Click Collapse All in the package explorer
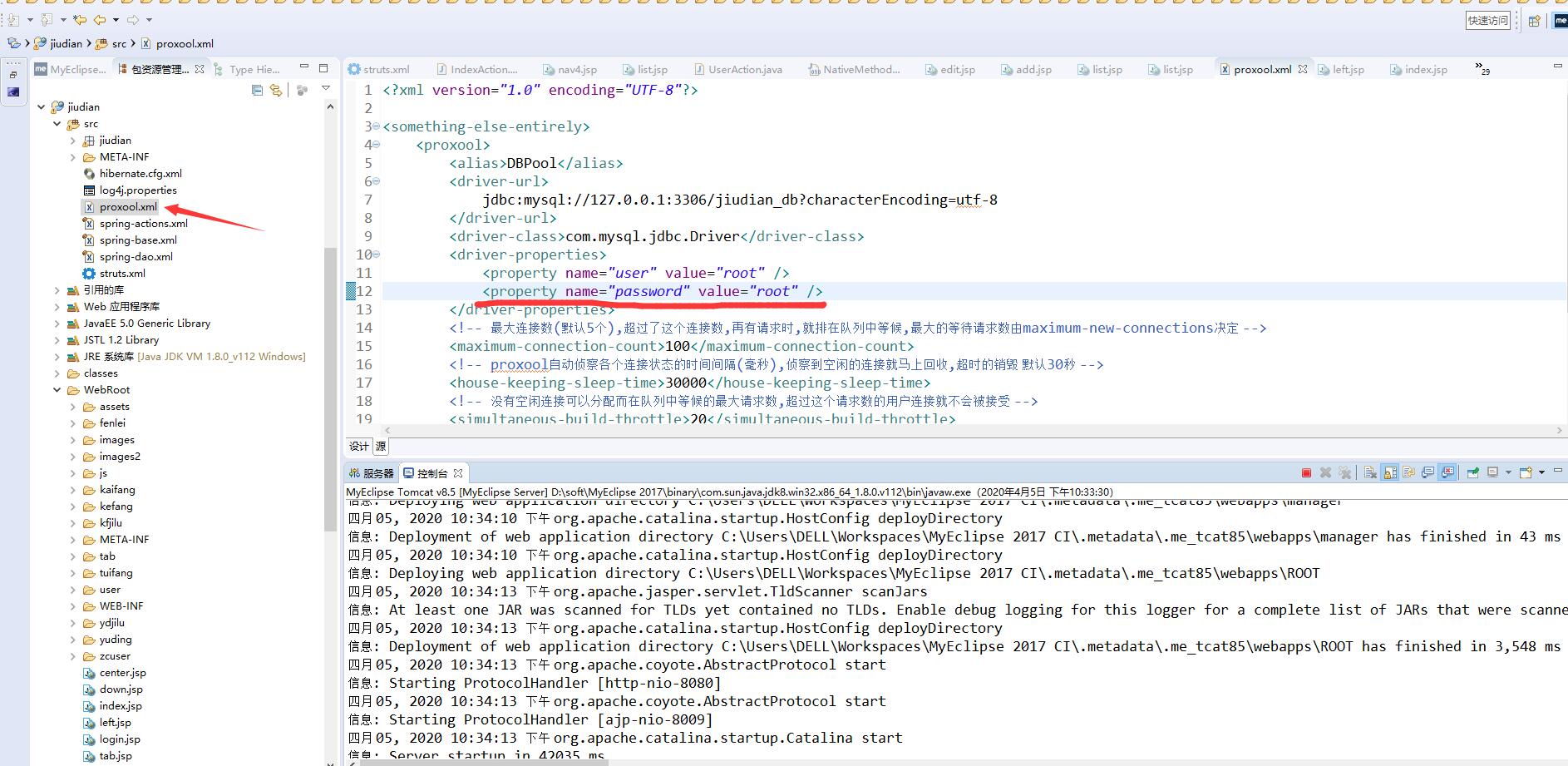1568x766 pixels. pyautogui.click(x=258, y=90)
